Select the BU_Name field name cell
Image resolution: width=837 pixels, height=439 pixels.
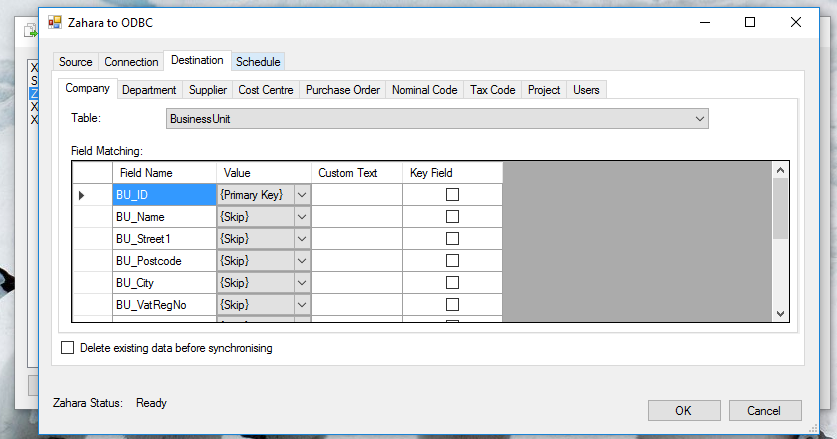(x=164, y=217)
